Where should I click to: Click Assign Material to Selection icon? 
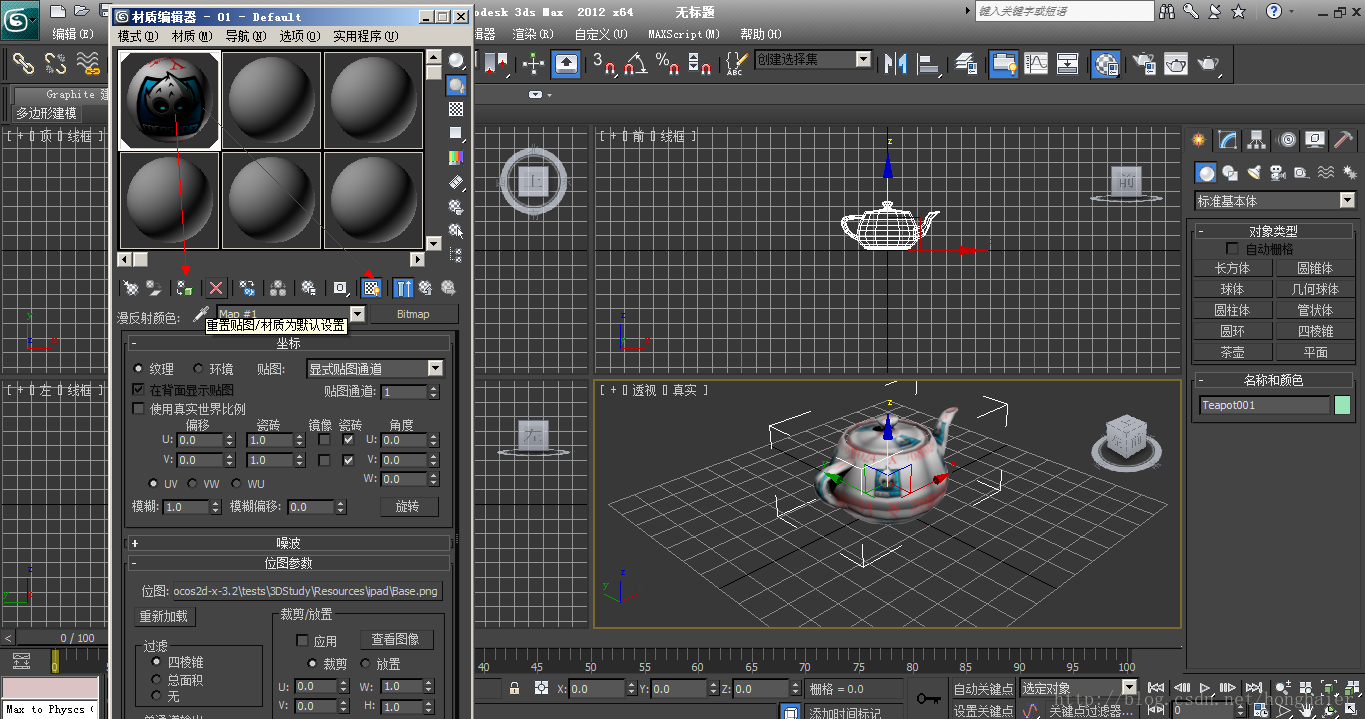coord(184,288)
